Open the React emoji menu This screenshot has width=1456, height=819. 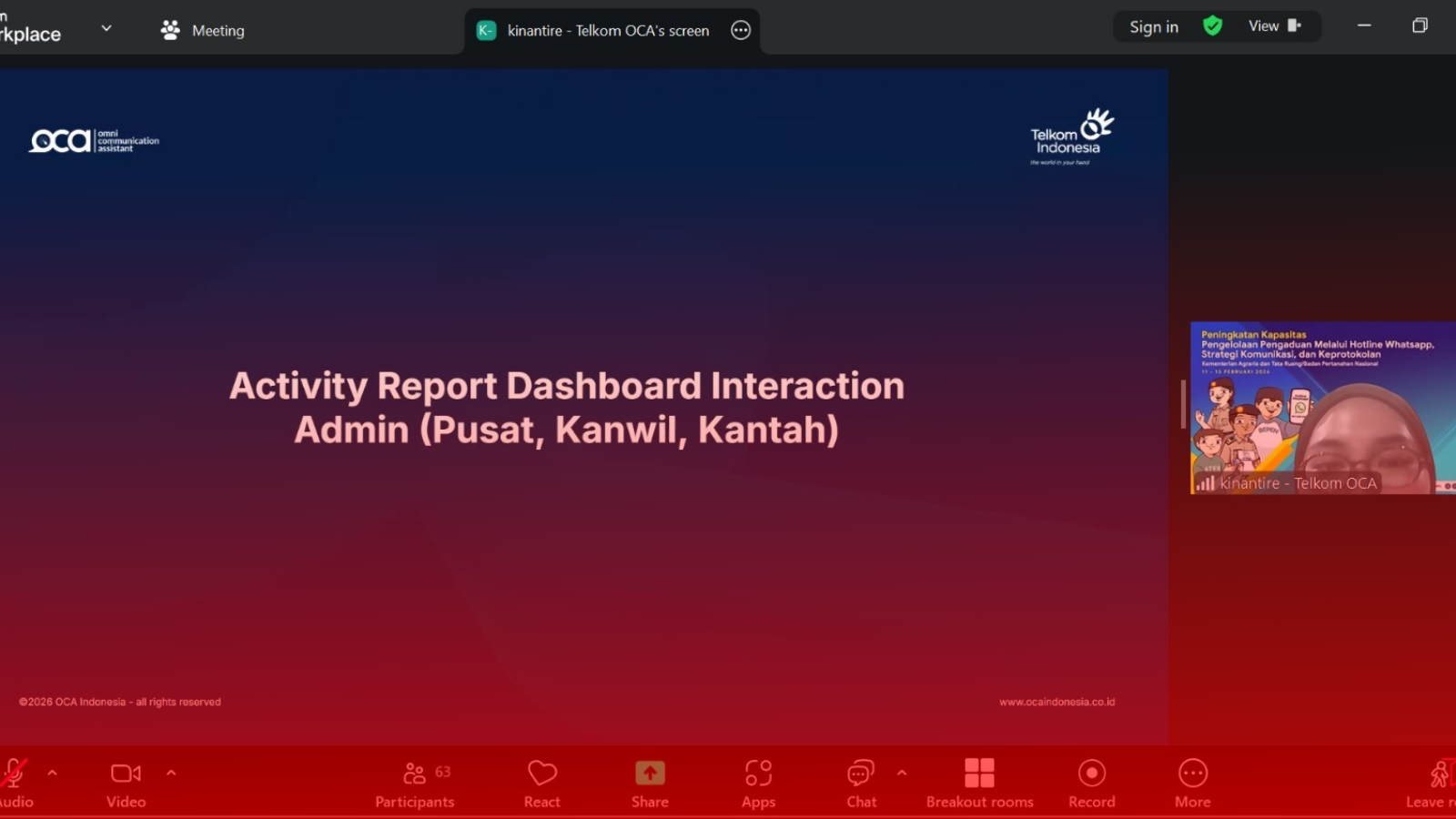pos(541,783)
